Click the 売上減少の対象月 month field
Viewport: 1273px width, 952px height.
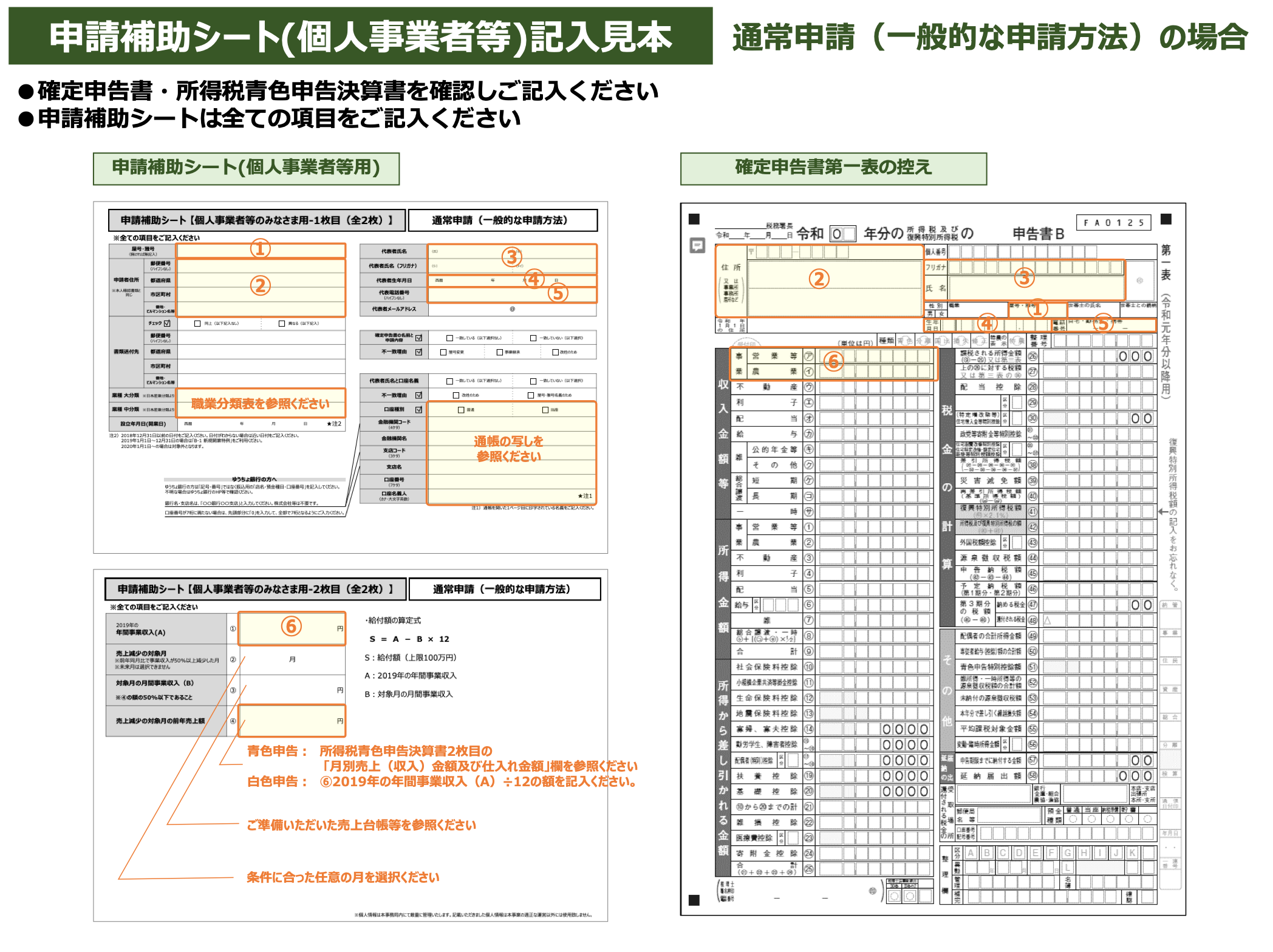pos(292,659)
